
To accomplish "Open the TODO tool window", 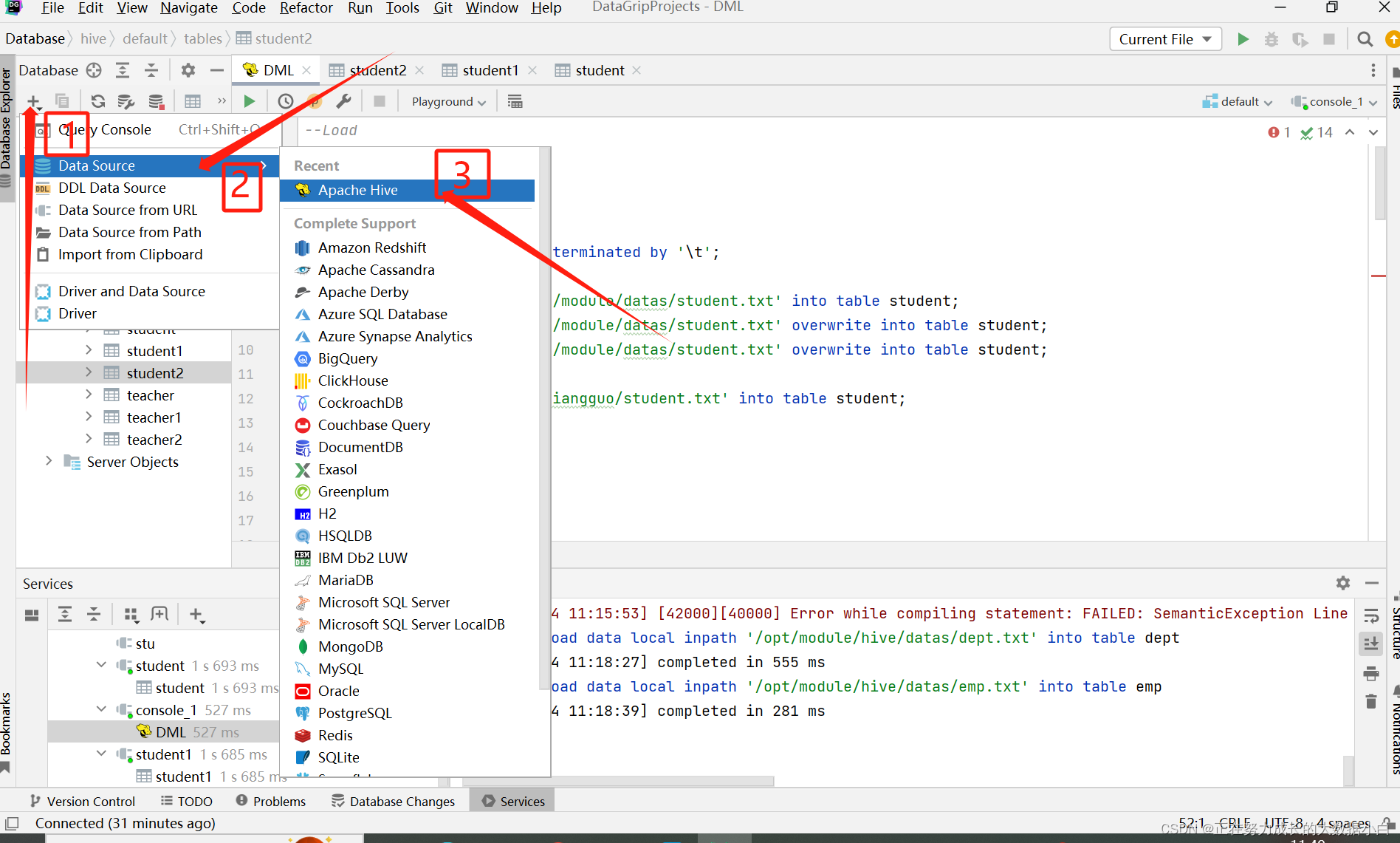I will pyautogui.click(x=187, y=801).
